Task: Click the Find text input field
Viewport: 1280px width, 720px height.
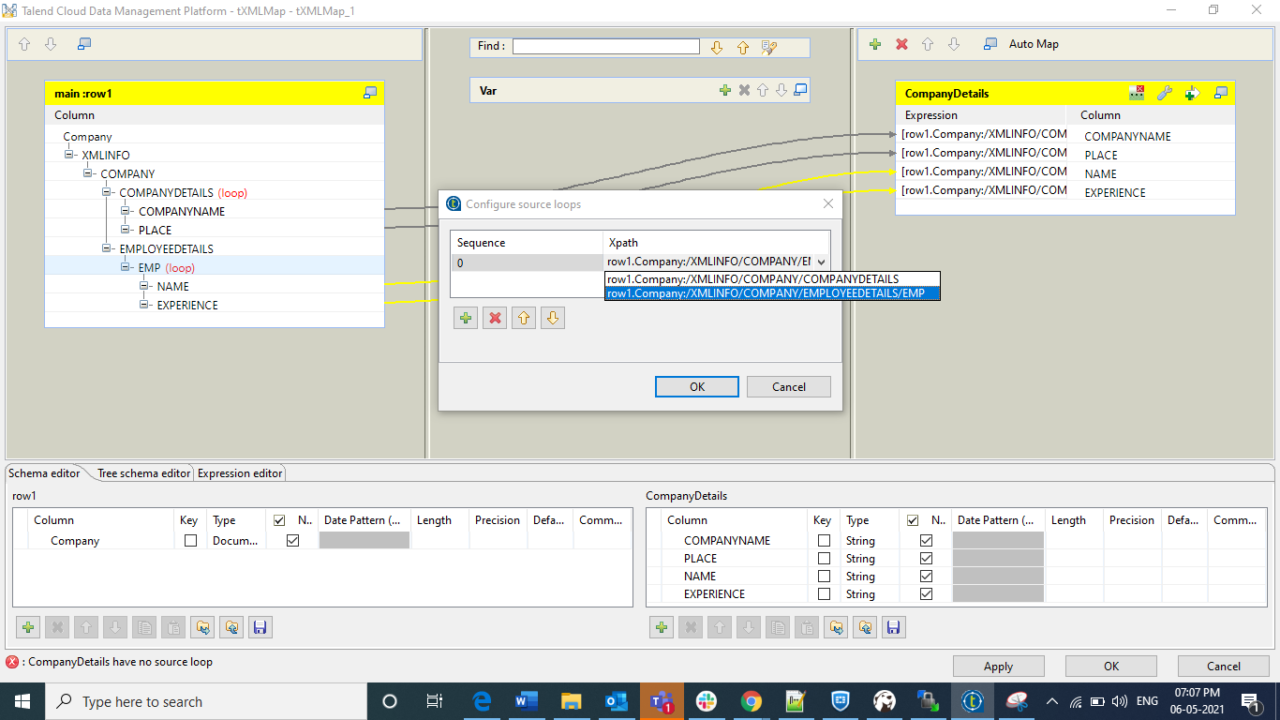Action: point(606,46)
